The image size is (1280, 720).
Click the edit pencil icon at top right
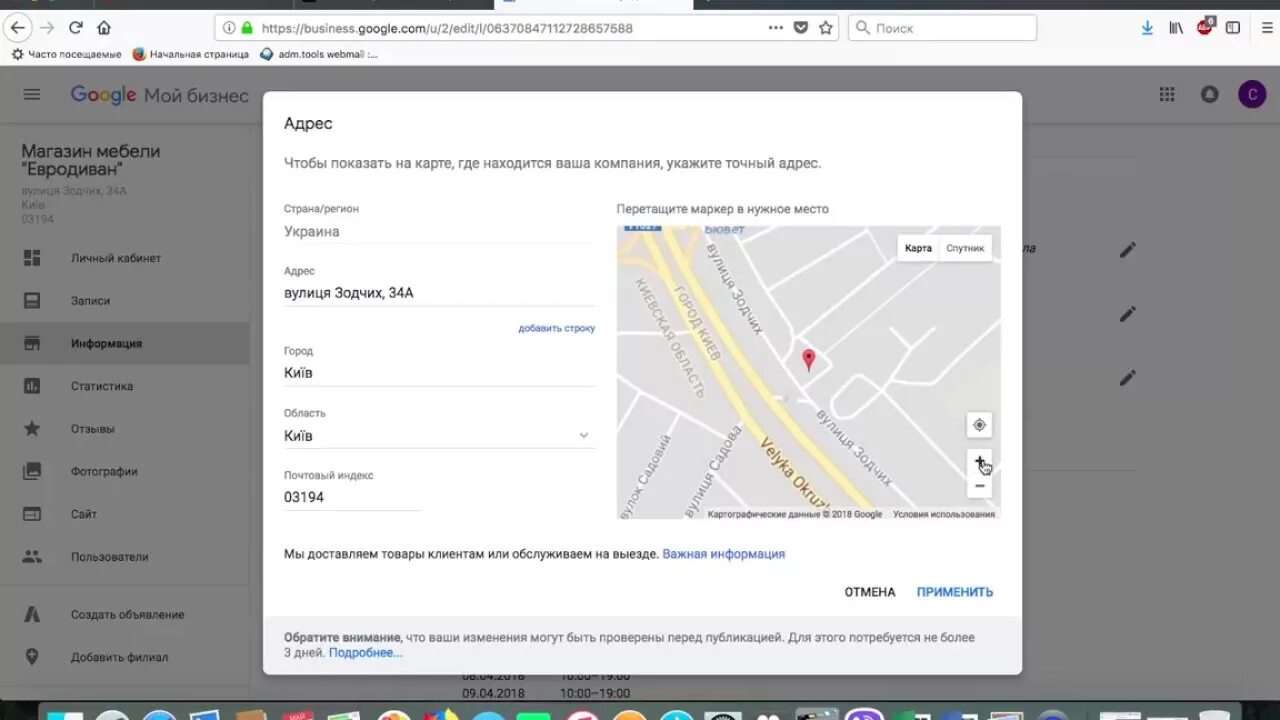1128,250
